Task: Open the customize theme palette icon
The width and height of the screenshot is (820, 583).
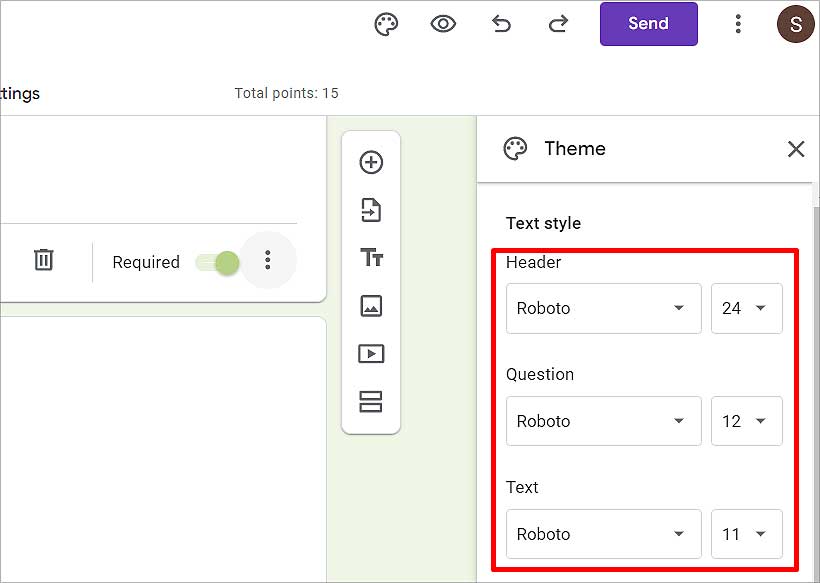Action: pos(386,25)
